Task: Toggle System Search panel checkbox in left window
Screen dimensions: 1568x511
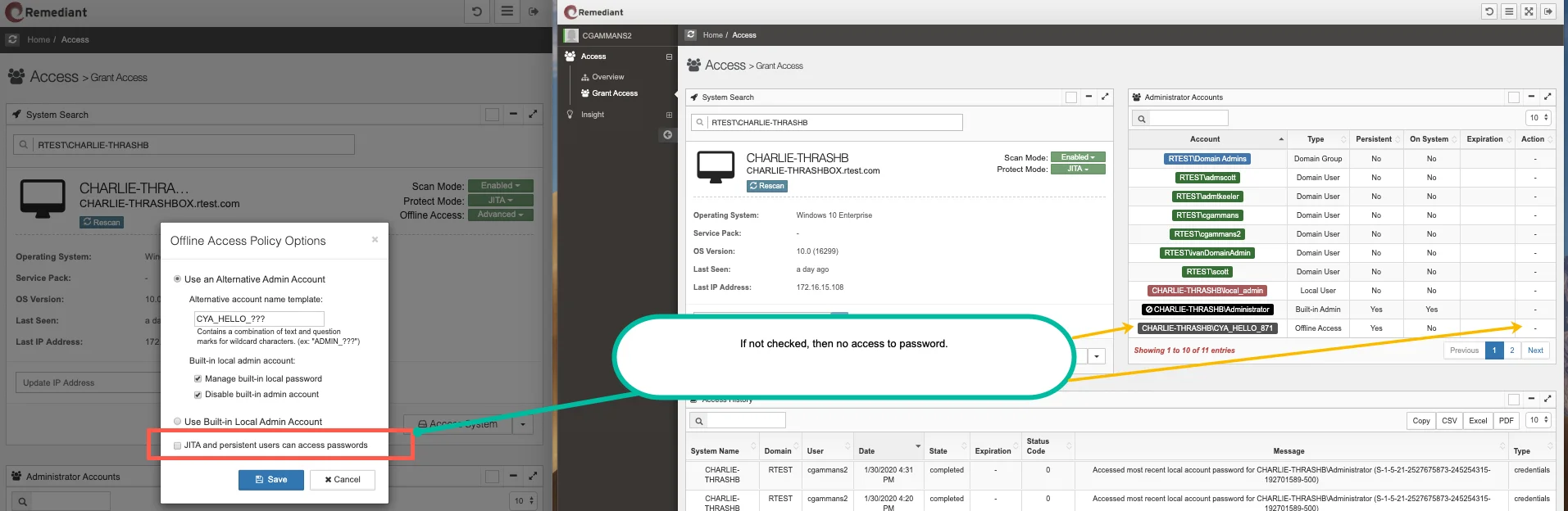Action: 492,115
